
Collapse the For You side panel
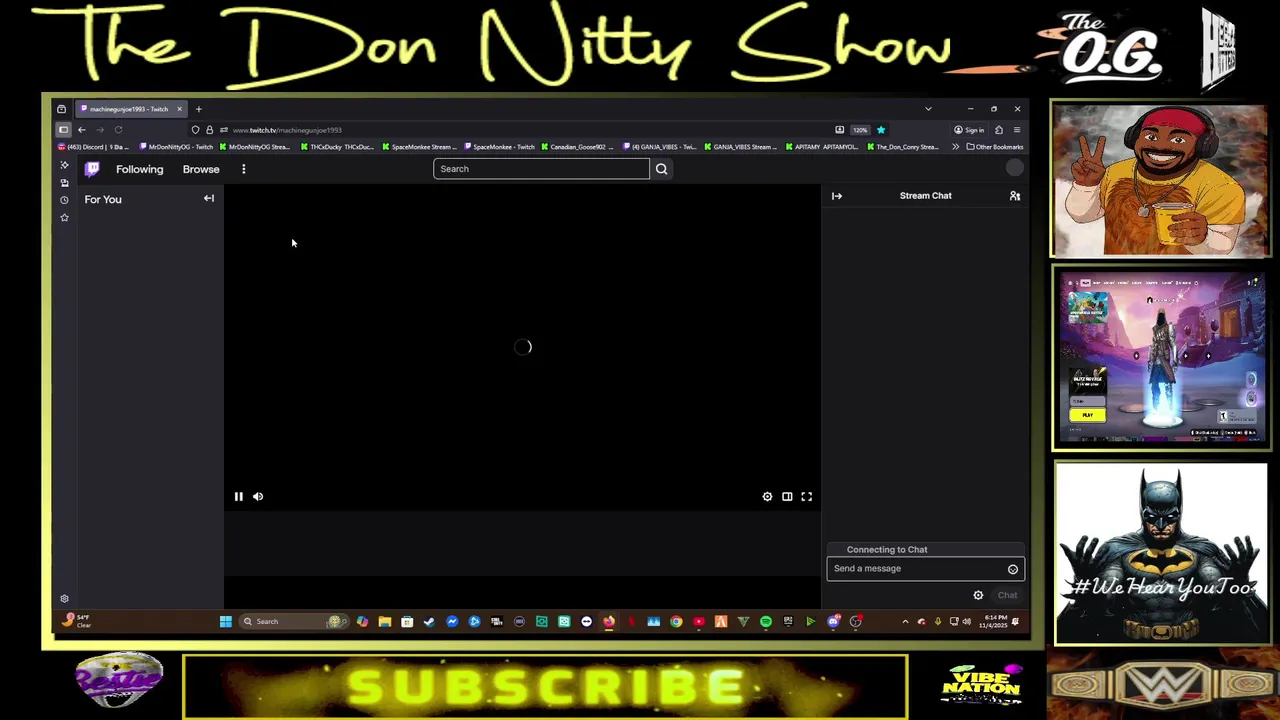209,198
